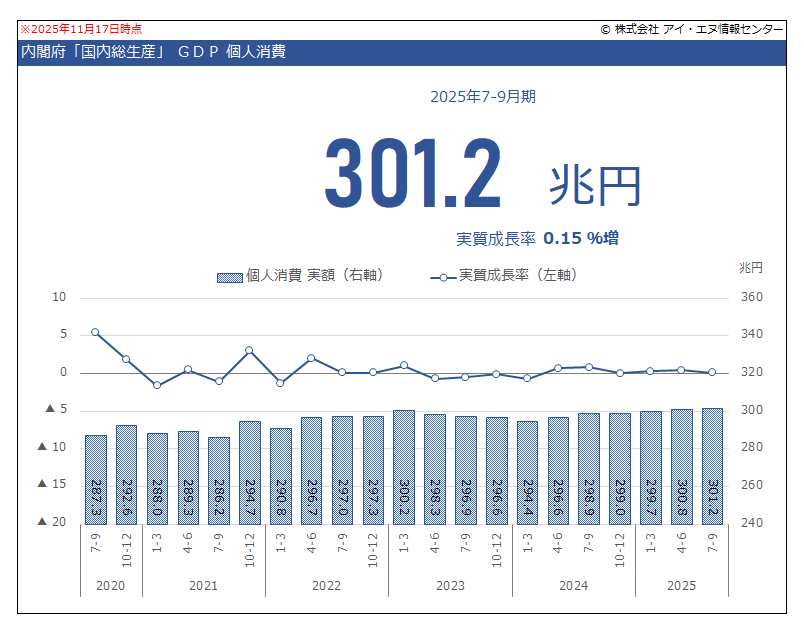This screenshot has height=634, width=804.
Task: Click the ※2025年11月17日時点 date note
Action: click(81, 30)
